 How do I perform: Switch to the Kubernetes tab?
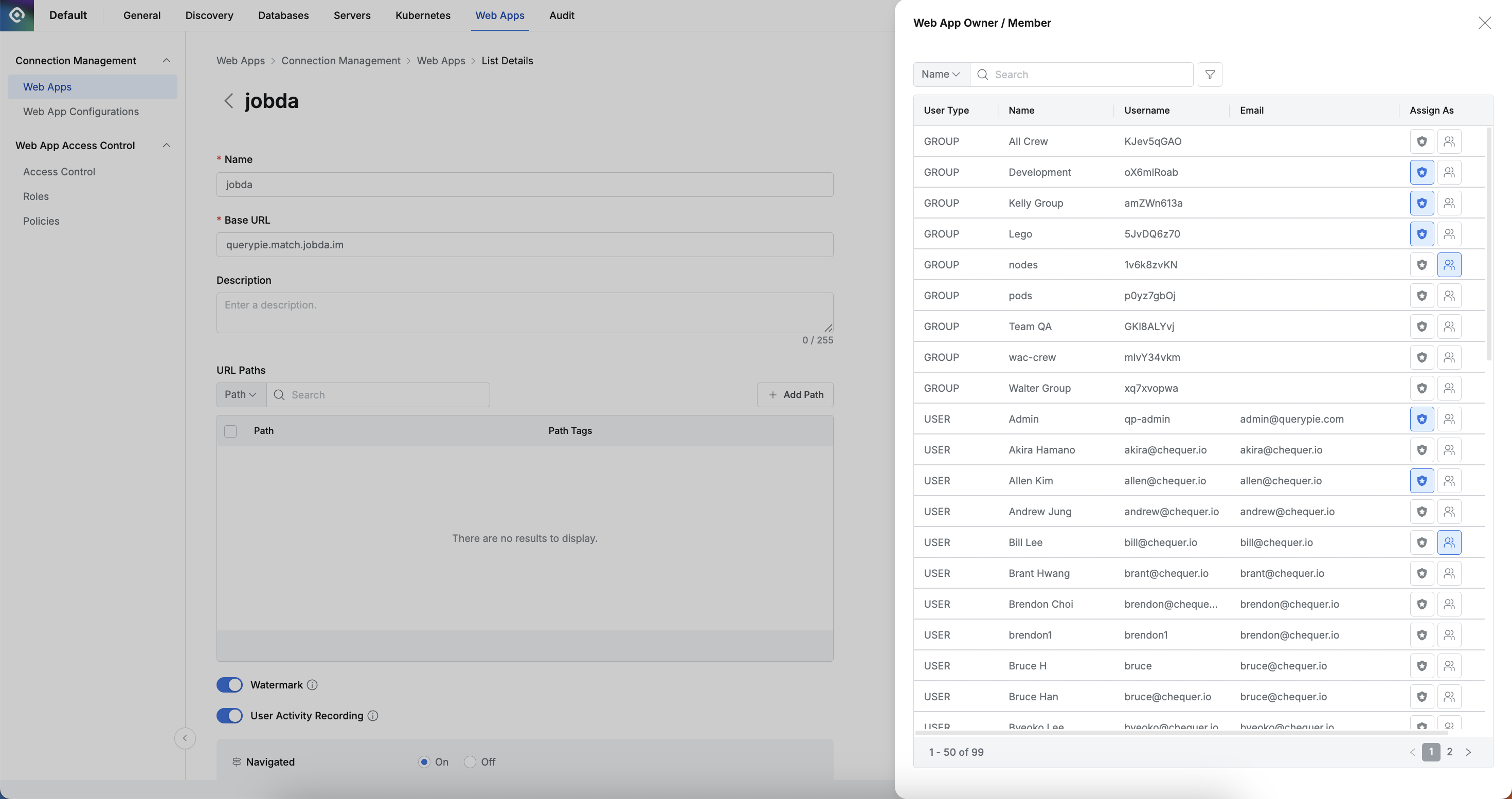tap(423, 15)
